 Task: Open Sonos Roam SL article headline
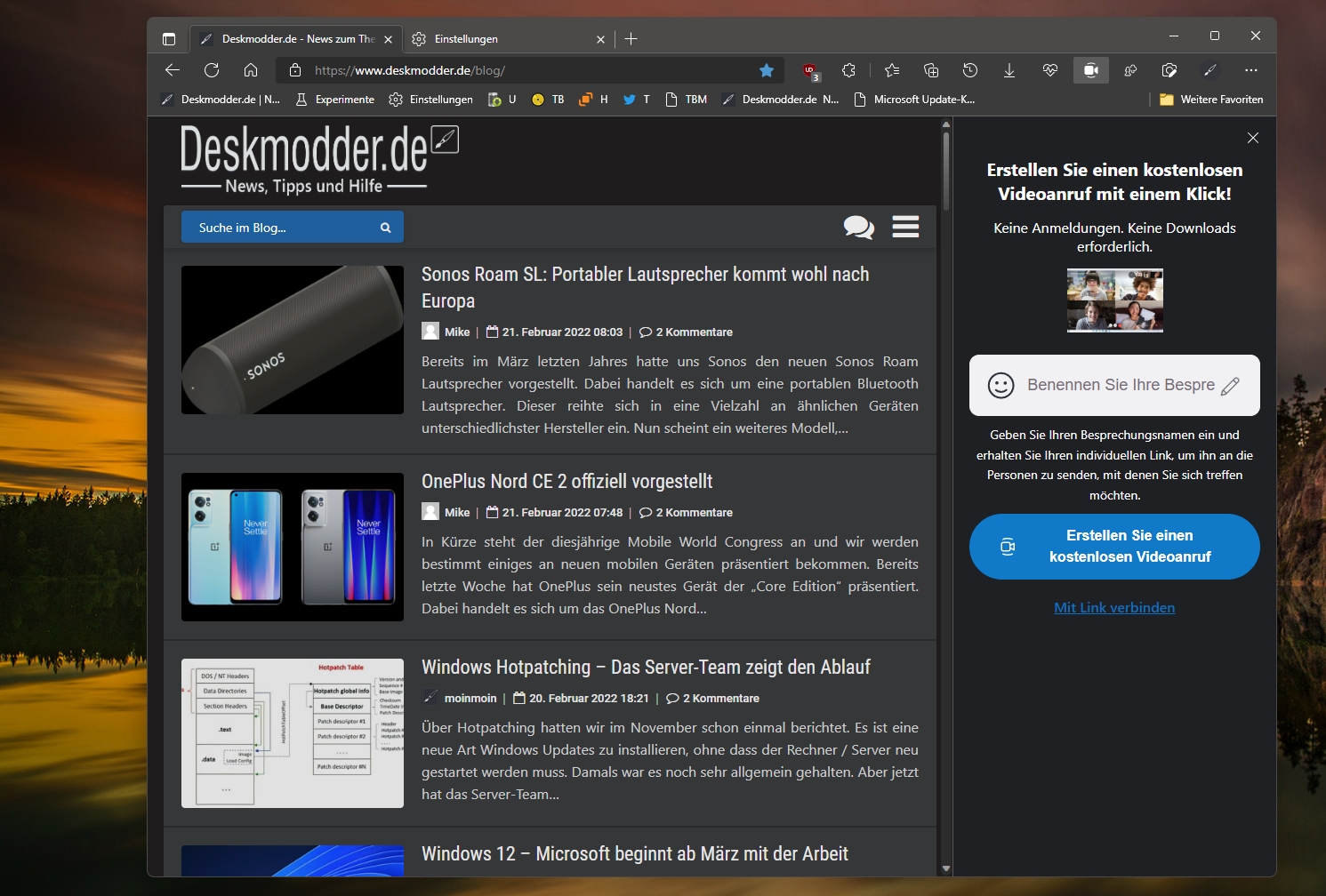[645, 287]
